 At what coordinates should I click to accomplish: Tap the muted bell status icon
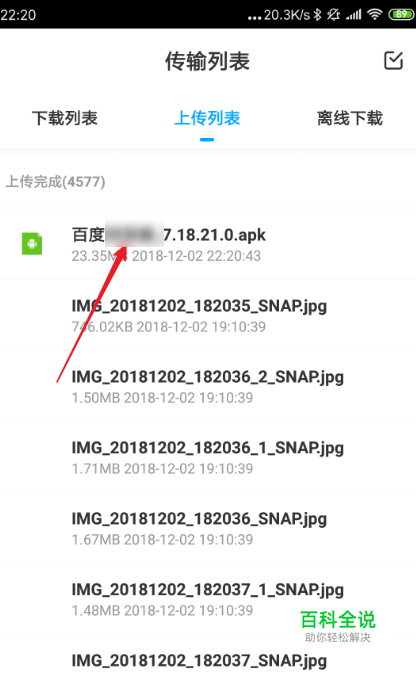point(333,15)
